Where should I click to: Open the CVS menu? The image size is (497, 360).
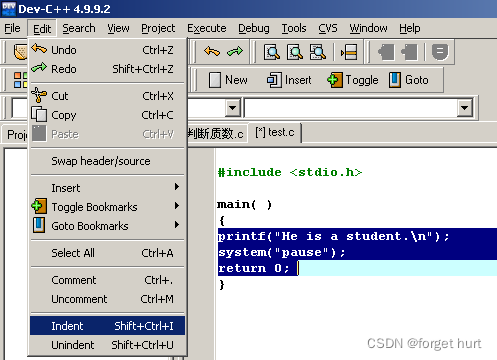click(x=328, y=28)
